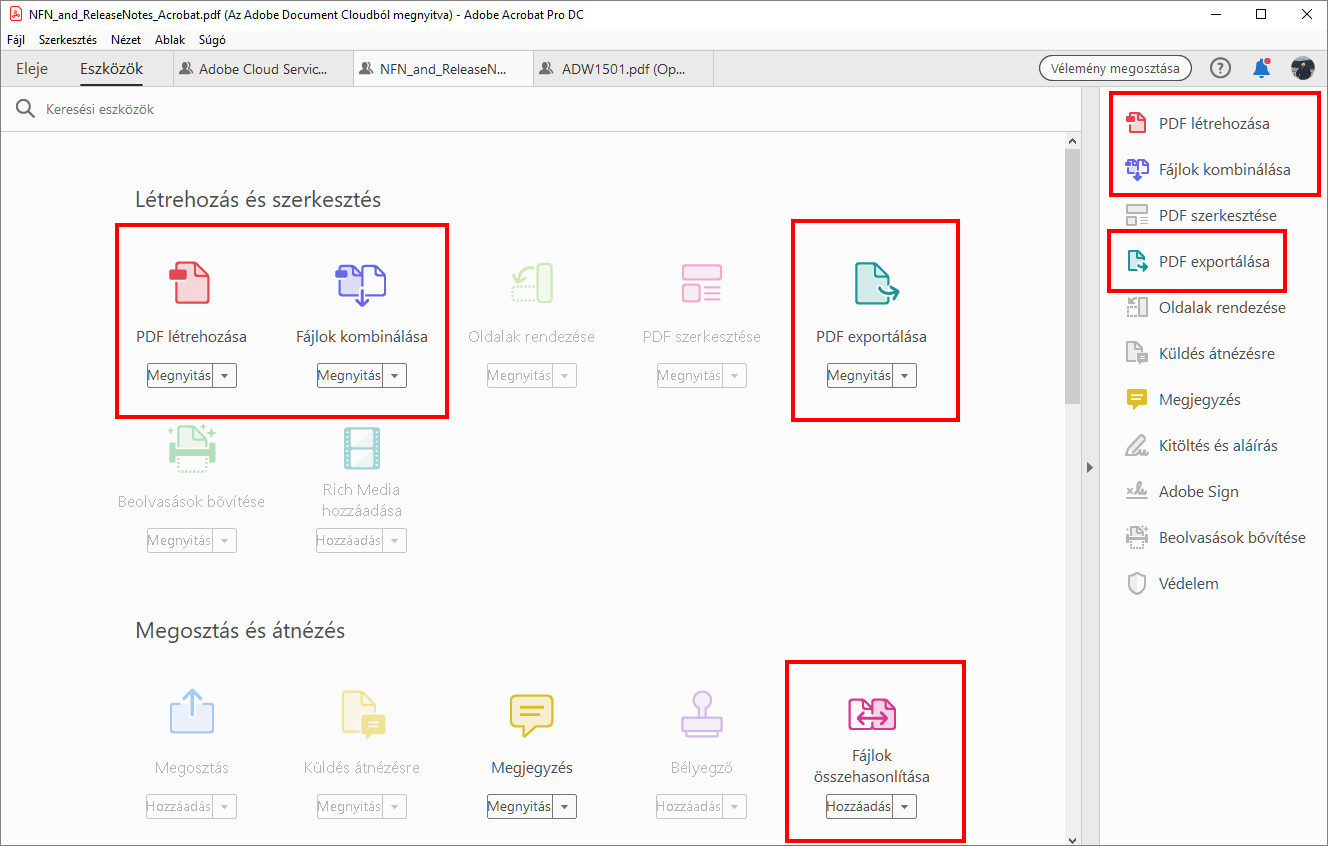
Task: Expand the PDF exportálása Megnyitás dropdown arrow
Action: (x=905, y=376)
